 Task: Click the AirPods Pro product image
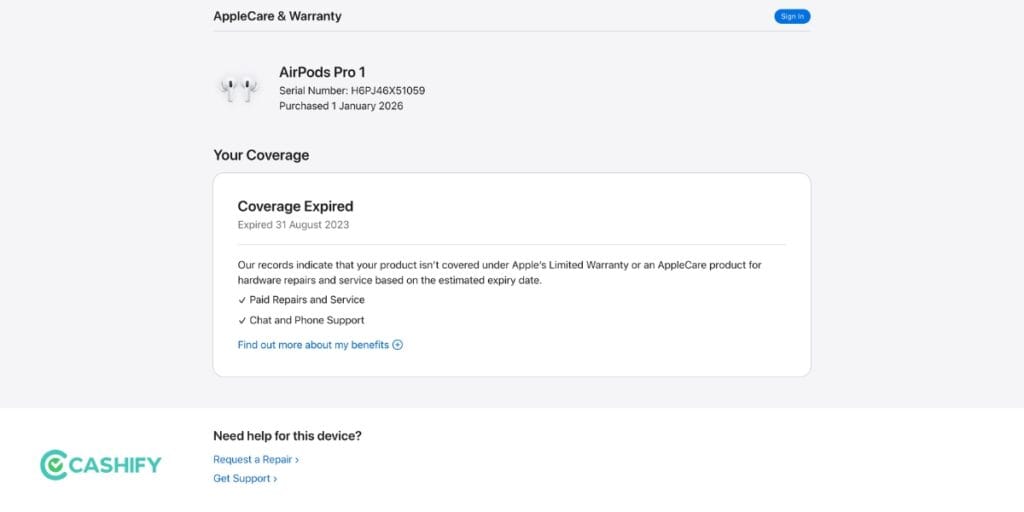239,89
